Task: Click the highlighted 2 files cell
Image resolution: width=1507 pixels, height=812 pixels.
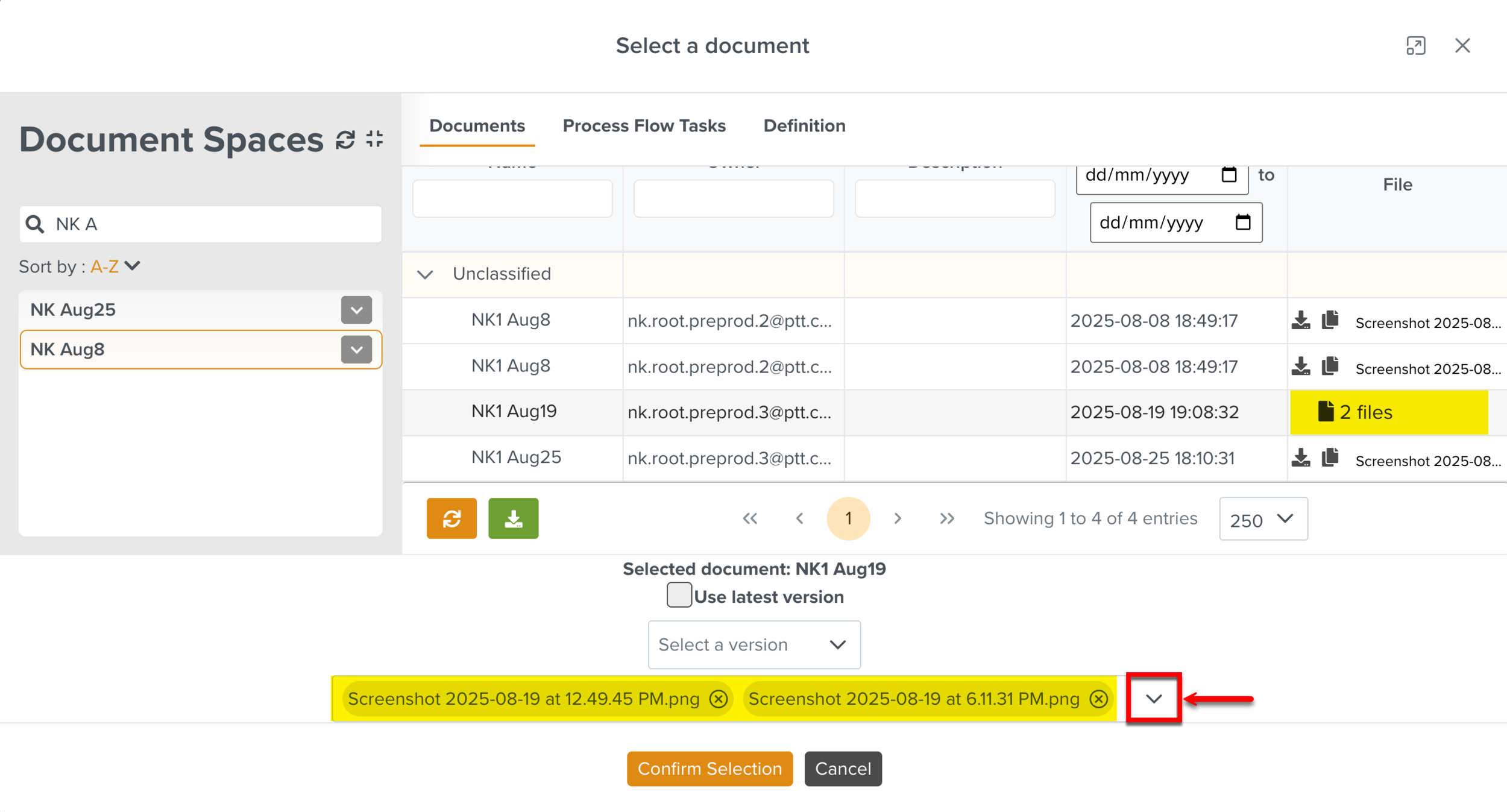Action: (x=1388, y=412)
